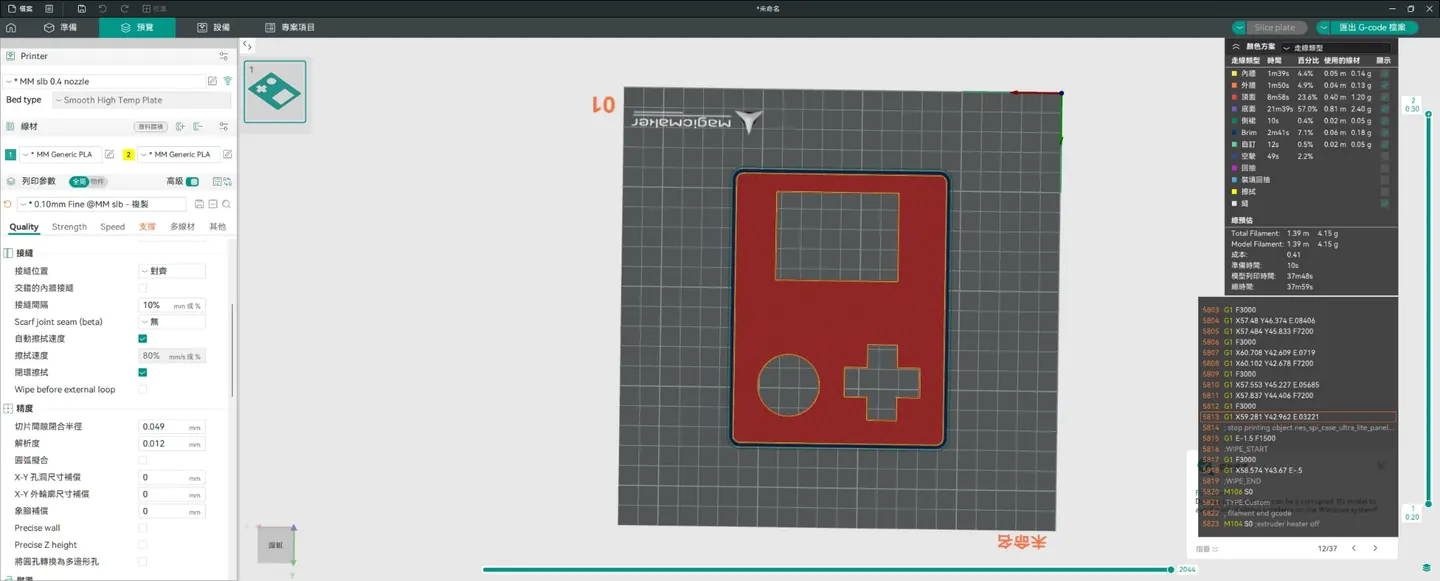
Task: Enable Precise Z height checkbox
Action: pos(142,545)
